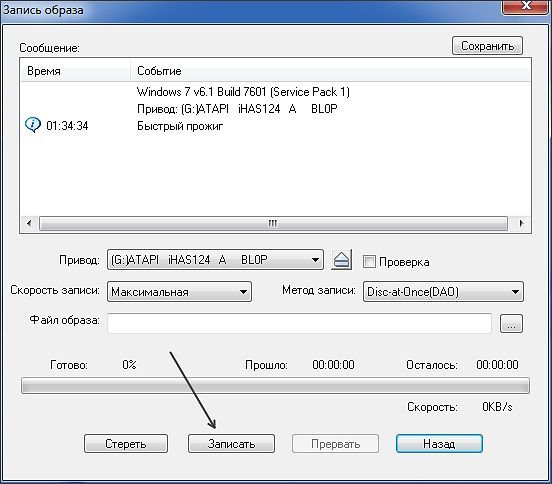Close the Запись образа window

pyautogui.click(x=526, y=6)
